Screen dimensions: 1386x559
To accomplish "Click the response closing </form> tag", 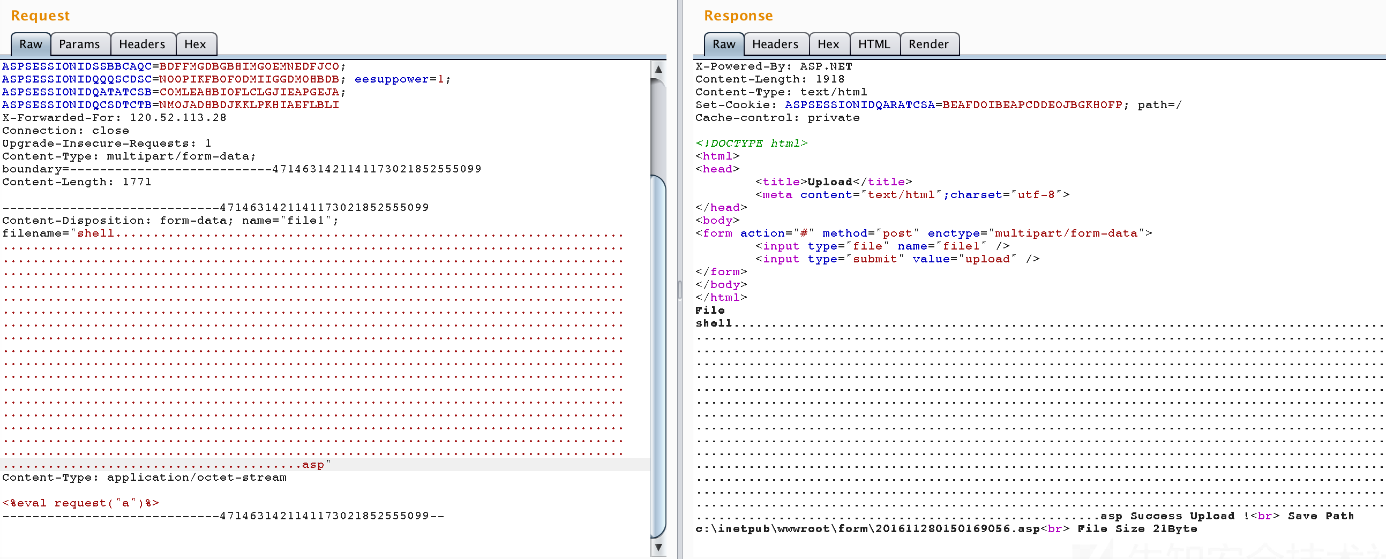I will (x=722, y=271).
